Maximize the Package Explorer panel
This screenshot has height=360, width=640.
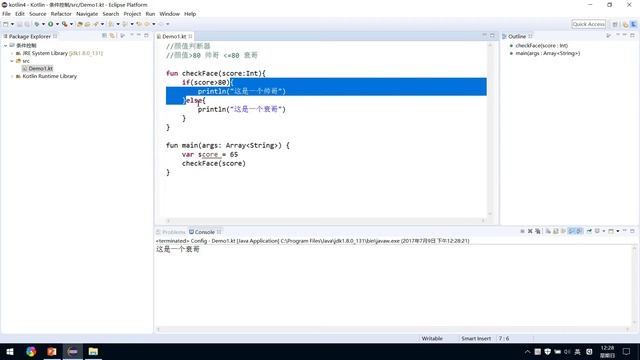[147, 36]
